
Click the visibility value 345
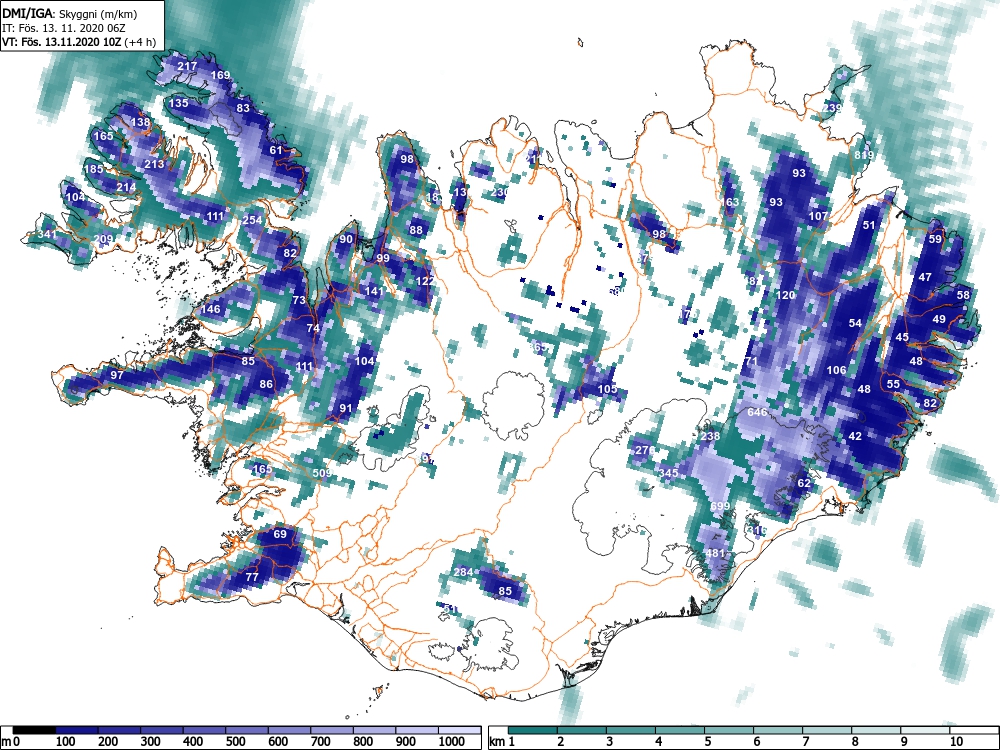coord(668,473)
